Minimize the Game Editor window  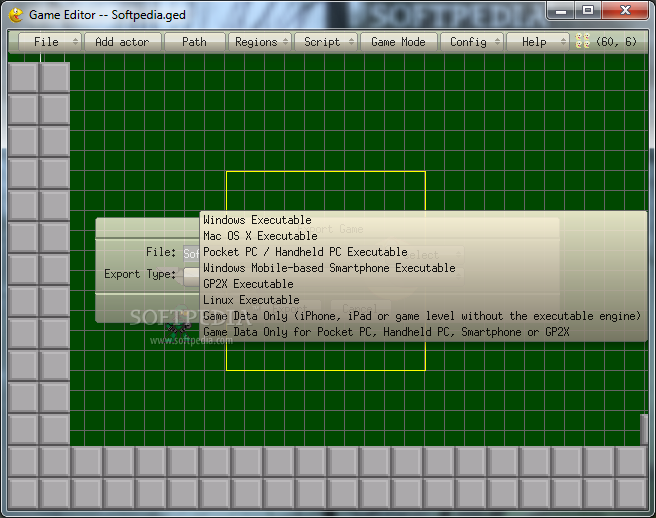561,10
